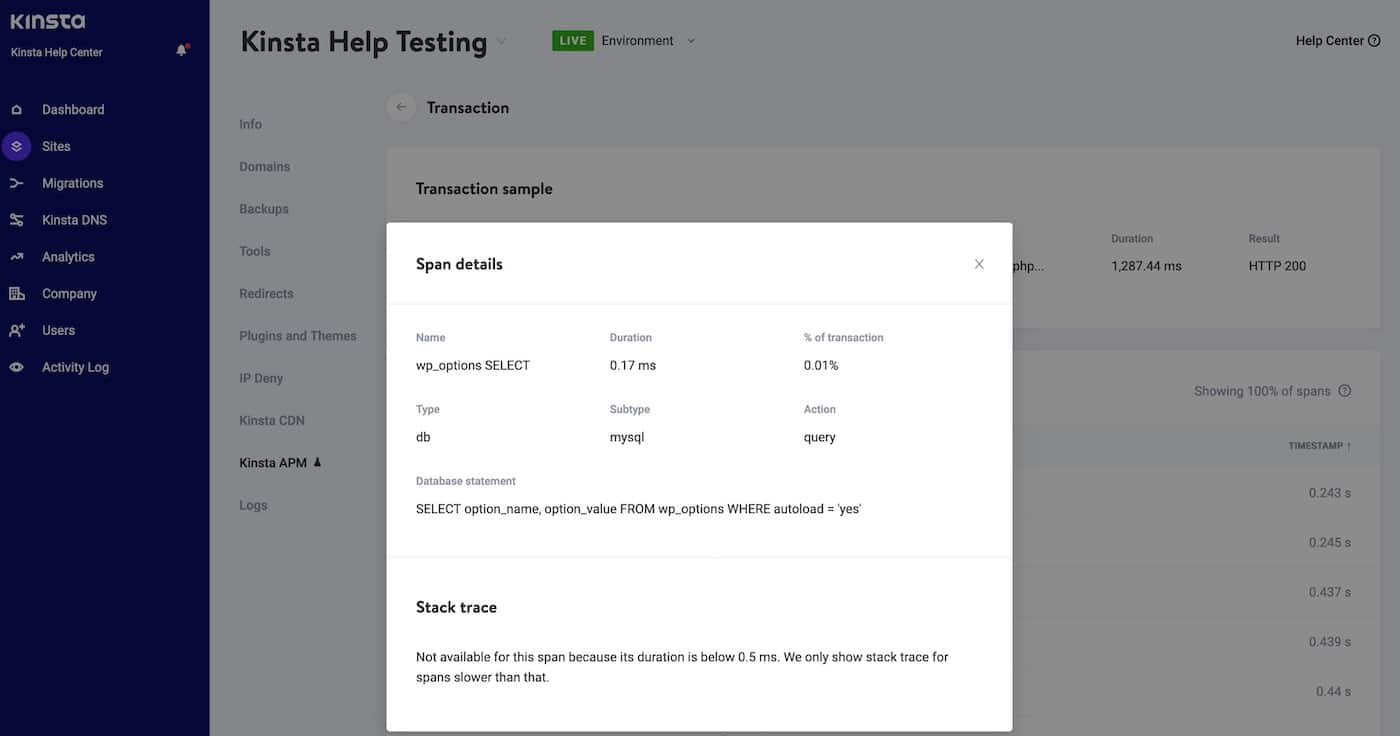Open Users in the sidebar
Image resolution: width=1400 pixels, height=736 pixels.
[58, 330]
